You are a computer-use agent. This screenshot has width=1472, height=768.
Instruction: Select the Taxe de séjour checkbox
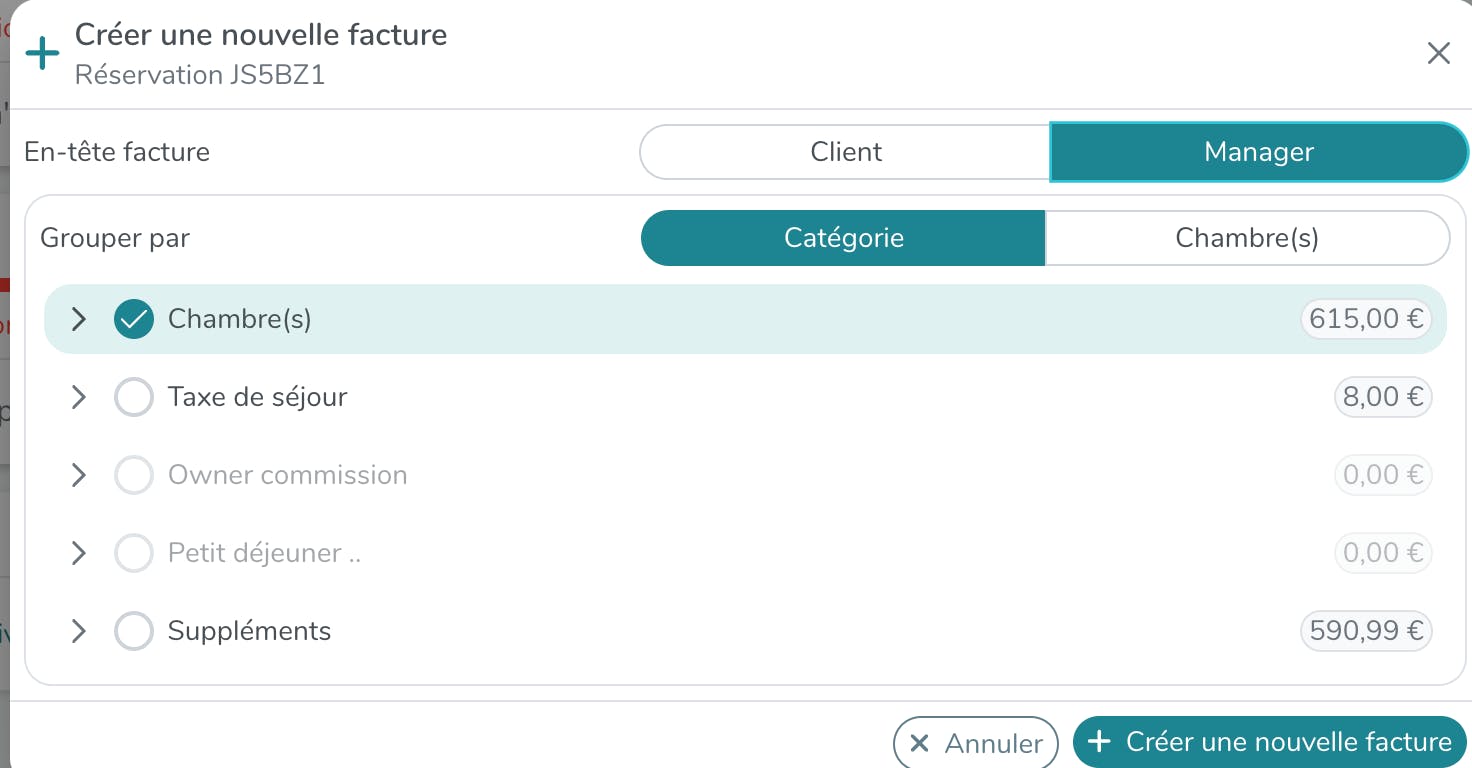tap(134, 397)
